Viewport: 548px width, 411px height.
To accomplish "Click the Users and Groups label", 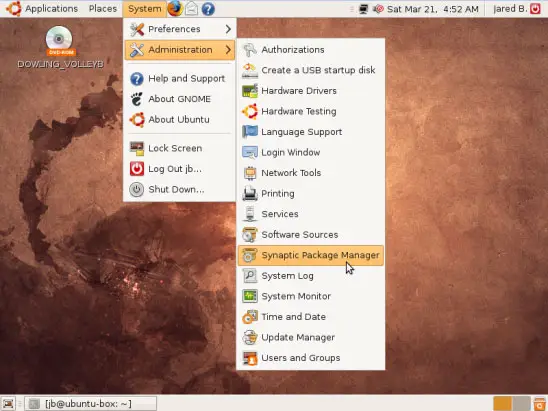I will [301, 358].
